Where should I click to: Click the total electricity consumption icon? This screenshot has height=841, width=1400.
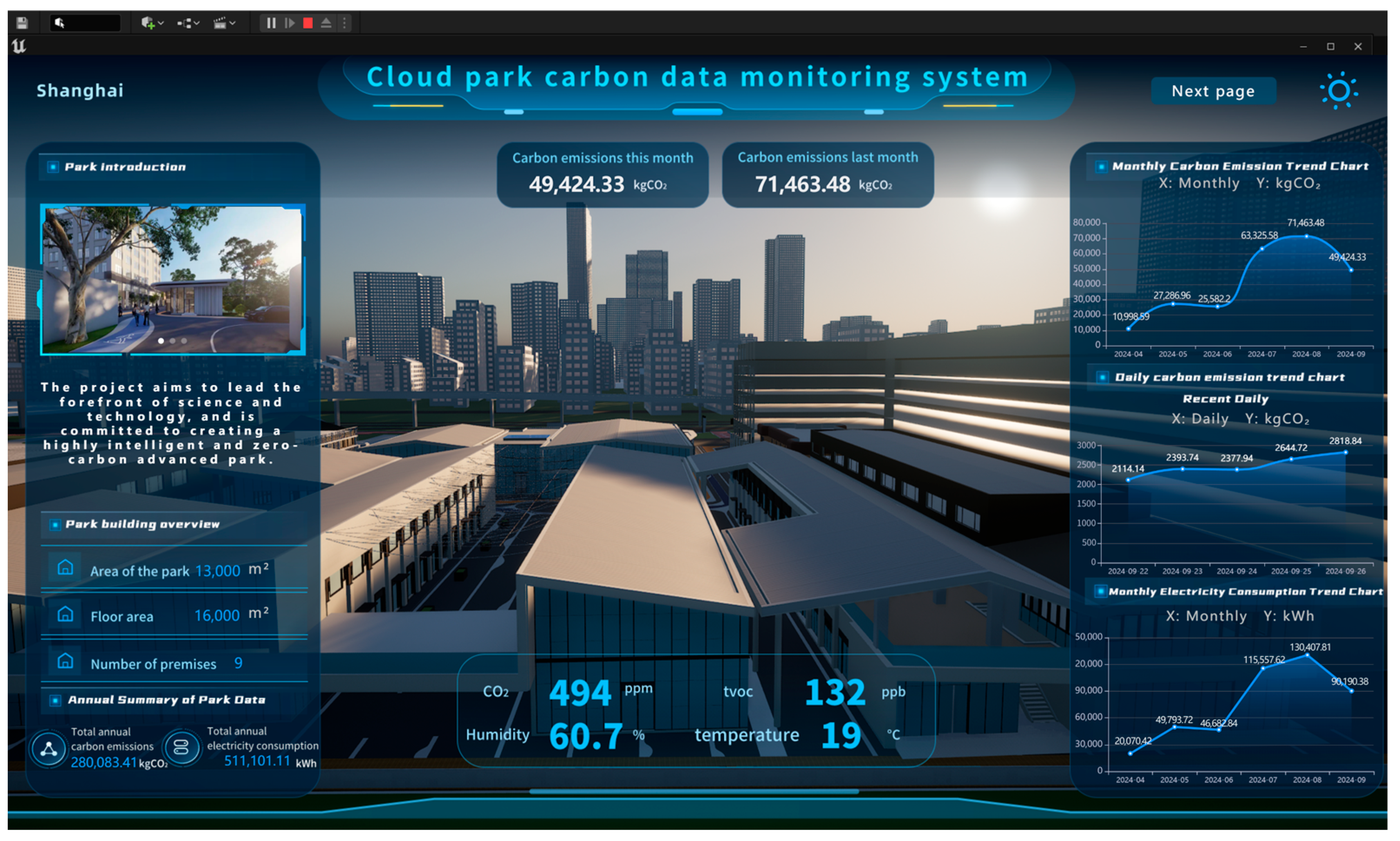coord(181,748)
